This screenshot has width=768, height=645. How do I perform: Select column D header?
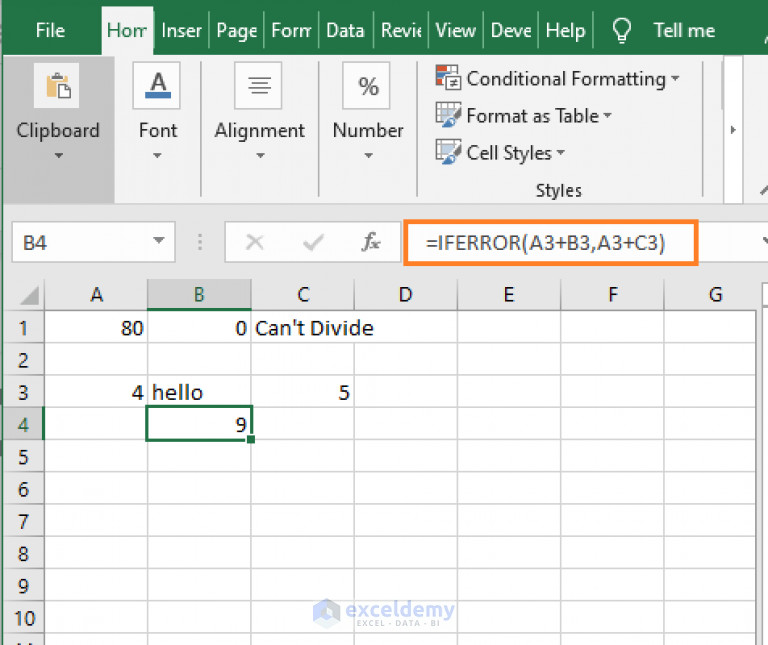pos(405,294)
